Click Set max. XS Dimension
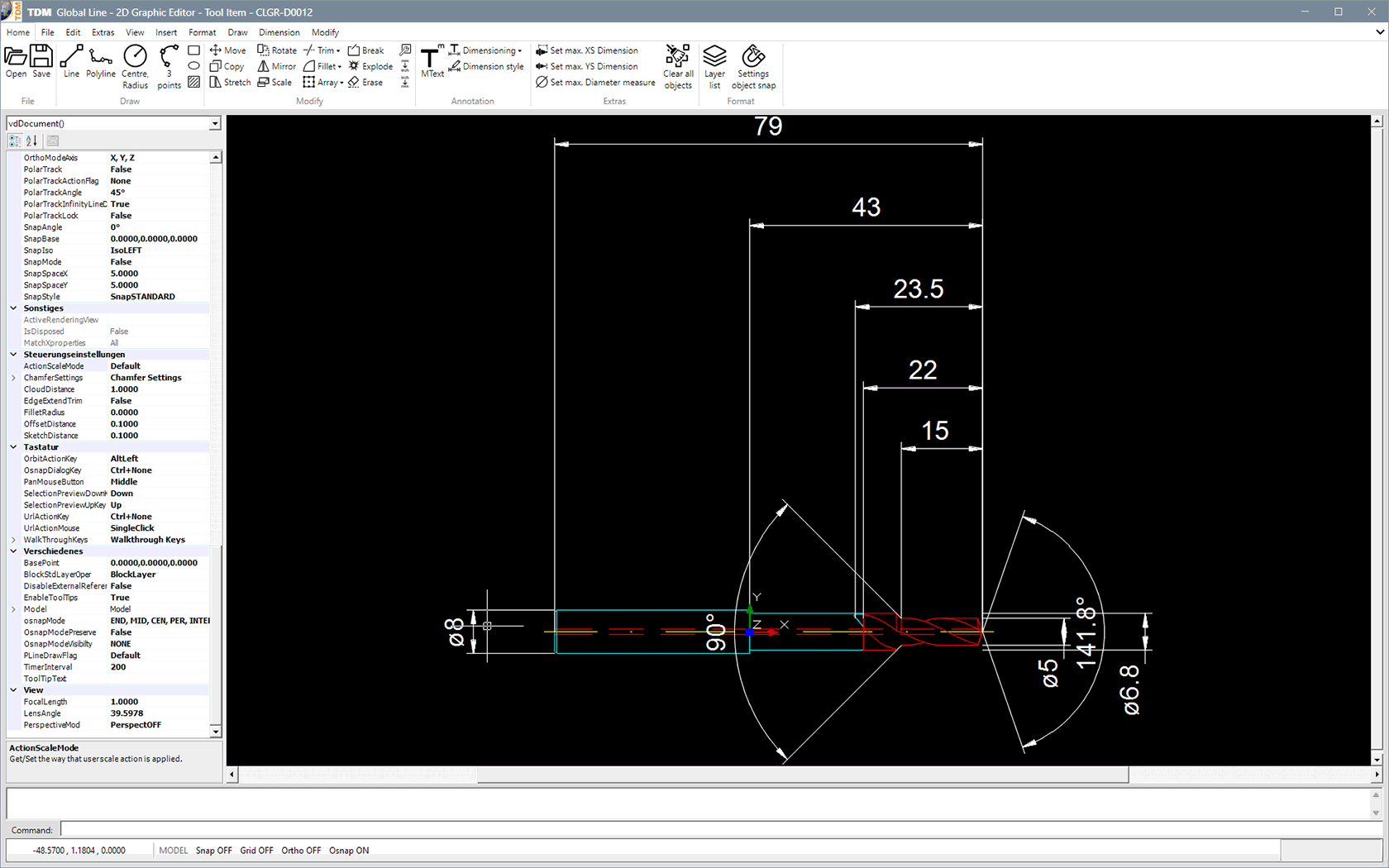Viewport: 1389px width, 868px height. (x=587, y=50)
